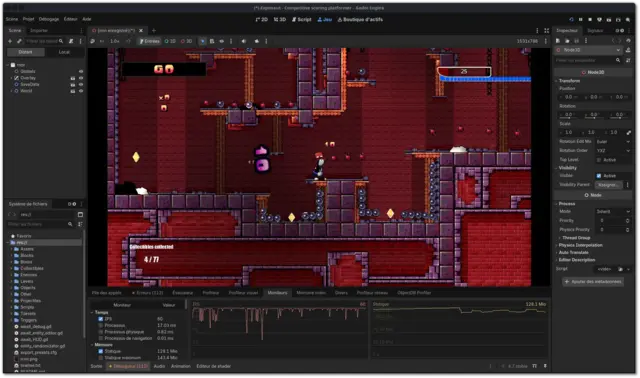Click the property sort options icon in Inspector
This screenshot has height=378, width=640.
[628, 60]
